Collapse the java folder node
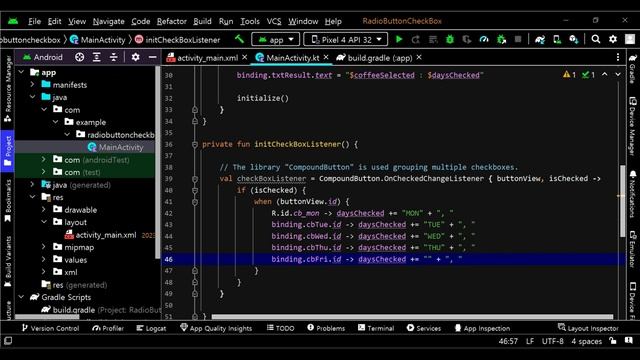 click(x=33, y=97)
